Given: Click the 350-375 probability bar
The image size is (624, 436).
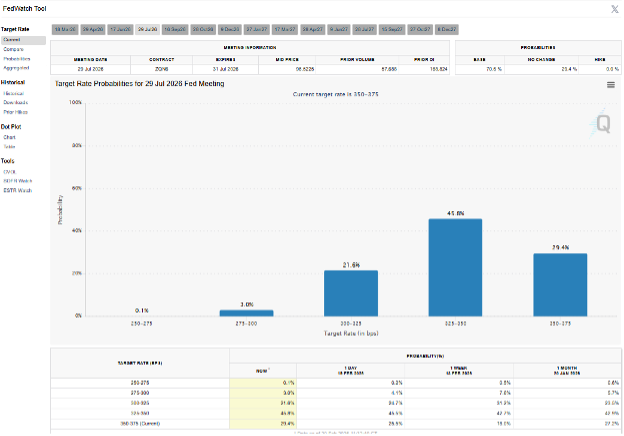Looking at the screenshot, I should coord(559,284).
